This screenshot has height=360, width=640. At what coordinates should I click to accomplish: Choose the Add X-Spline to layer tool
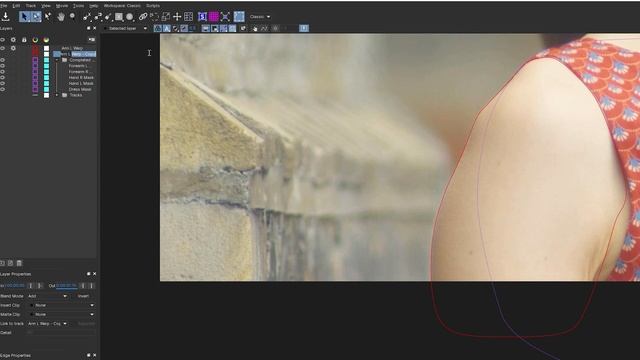[98, 17]
